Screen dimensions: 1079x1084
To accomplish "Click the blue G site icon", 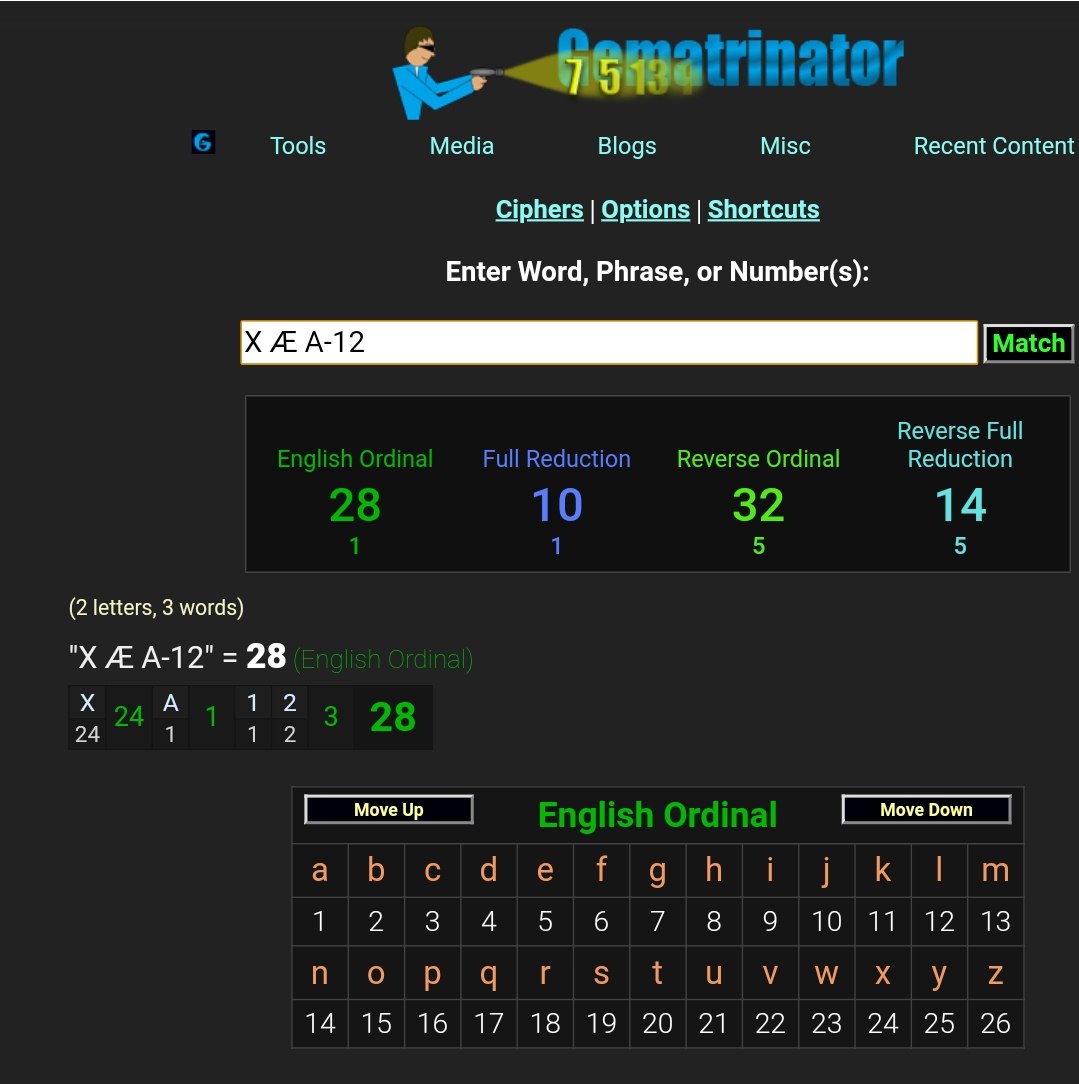I will tap(203, 142).
